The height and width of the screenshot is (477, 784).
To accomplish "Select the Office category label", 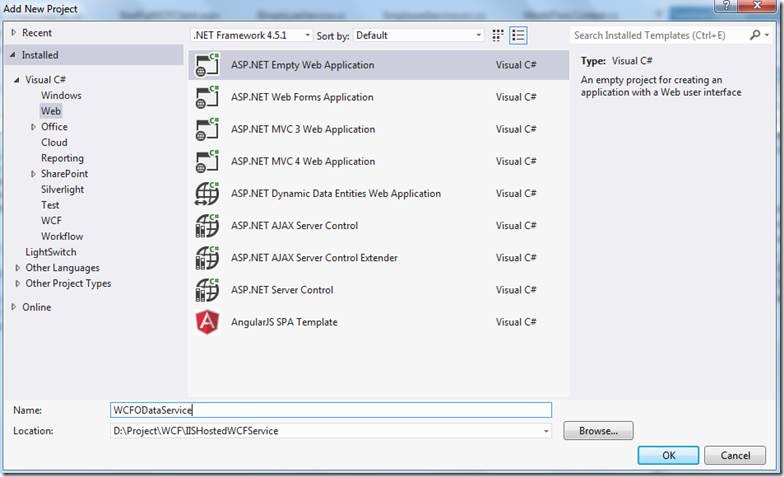I will pos(54,127).
